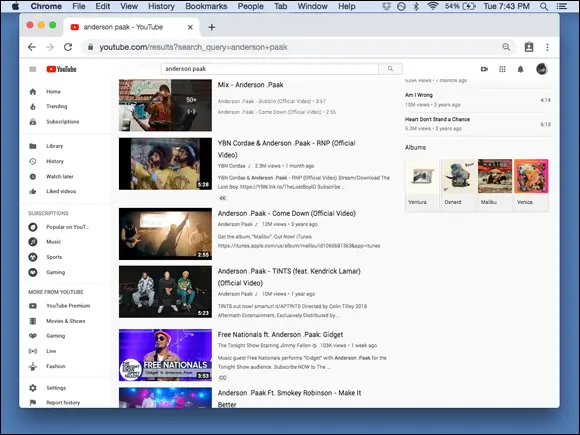This screenshot has width=580, height=435.
Task: Open the Chrome Edit menu
Action: (103, 6)
